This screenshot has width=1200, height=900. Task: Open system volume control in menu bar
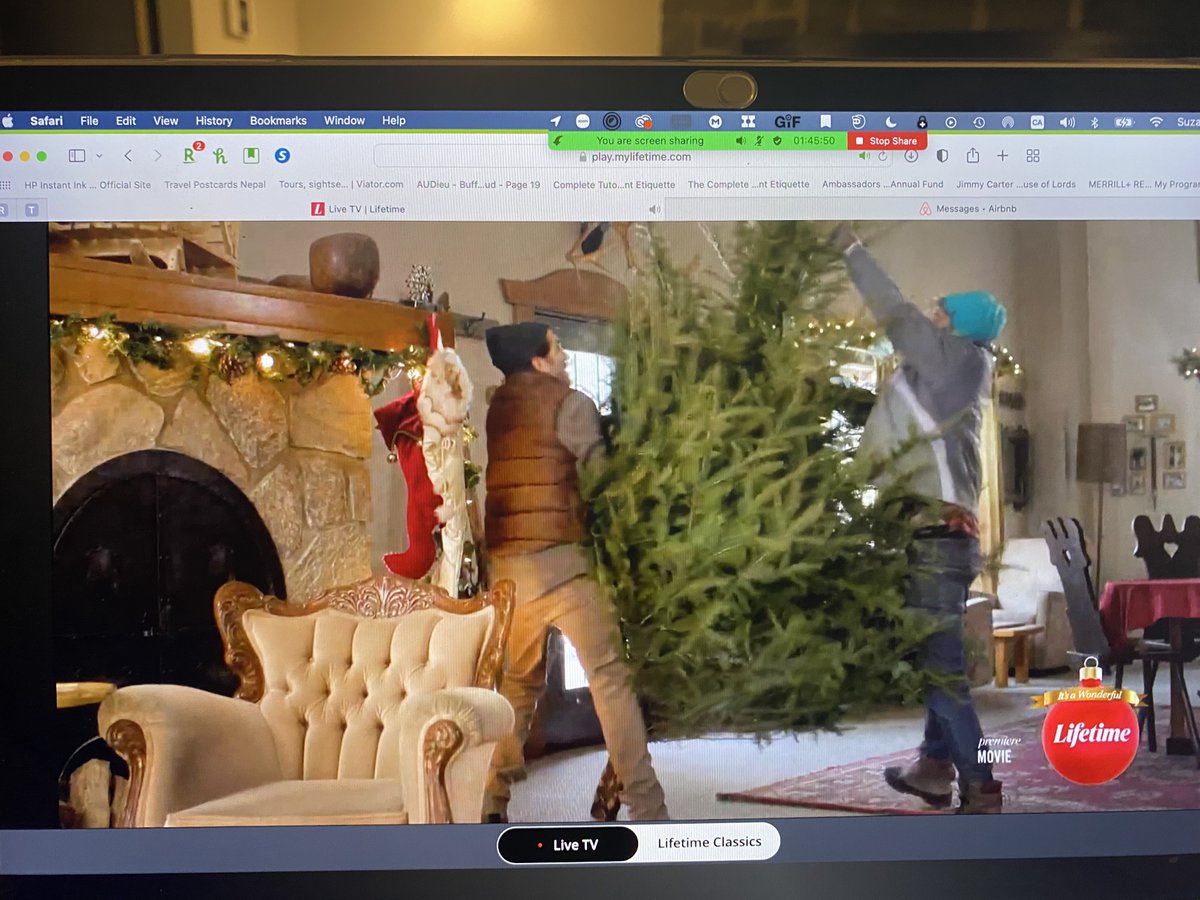pos(1067,122)
